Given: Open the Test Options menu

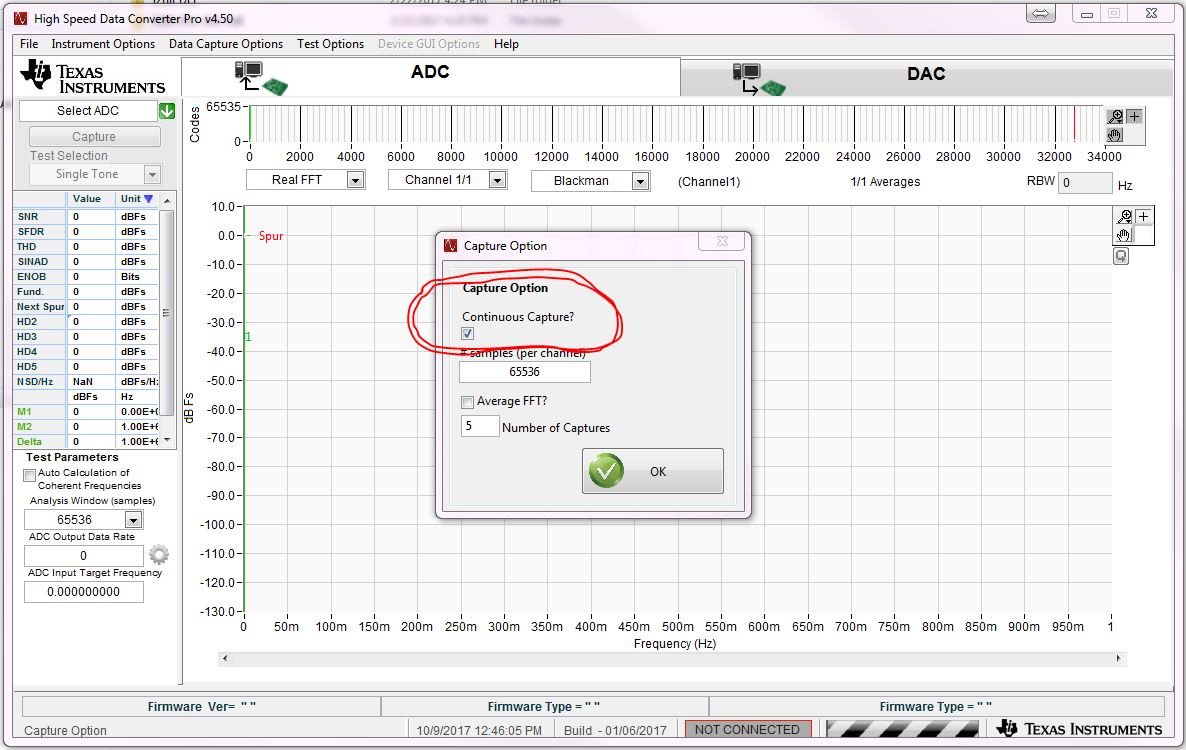Looking at the screenshot, I should 331,44.
